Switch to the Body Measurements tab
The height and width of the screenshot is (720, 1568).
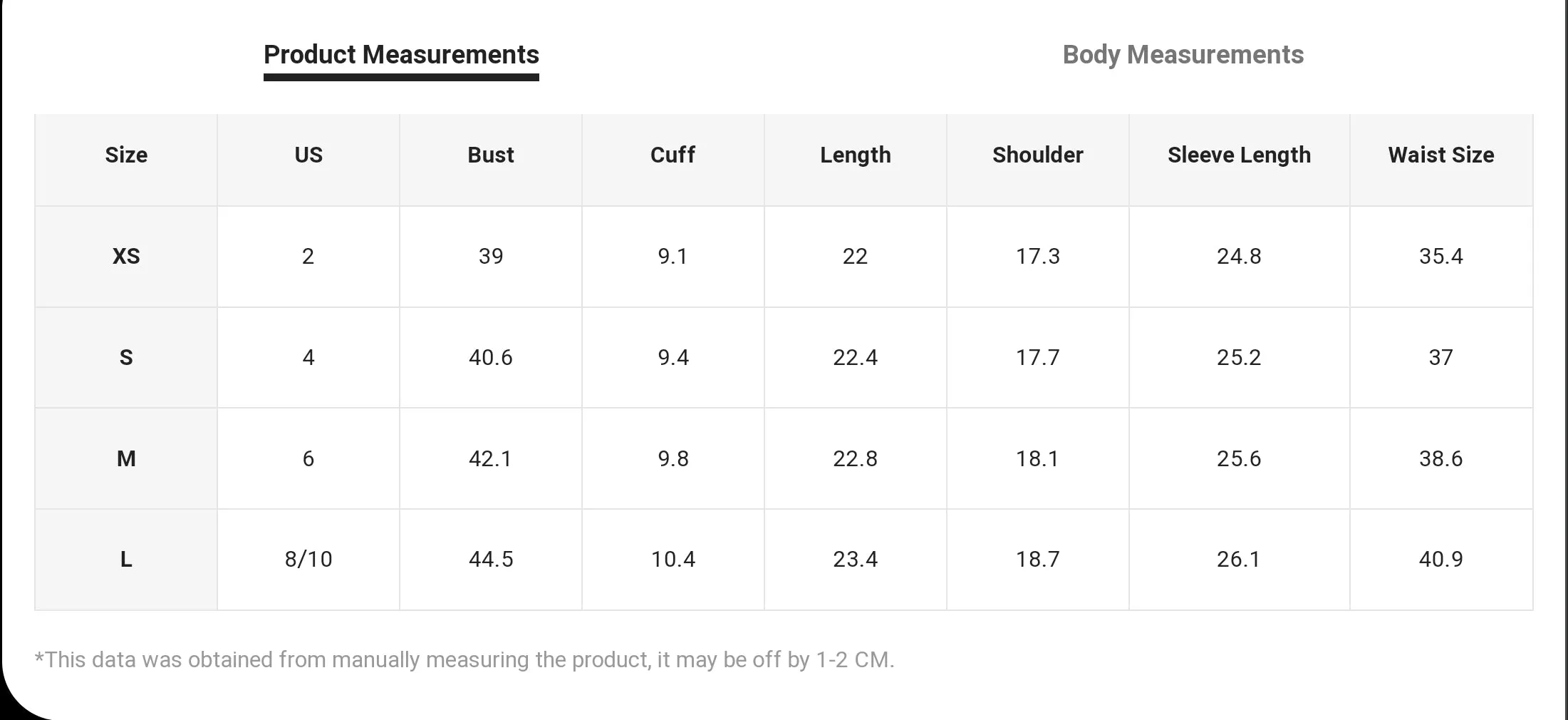tap(1183, 55)
